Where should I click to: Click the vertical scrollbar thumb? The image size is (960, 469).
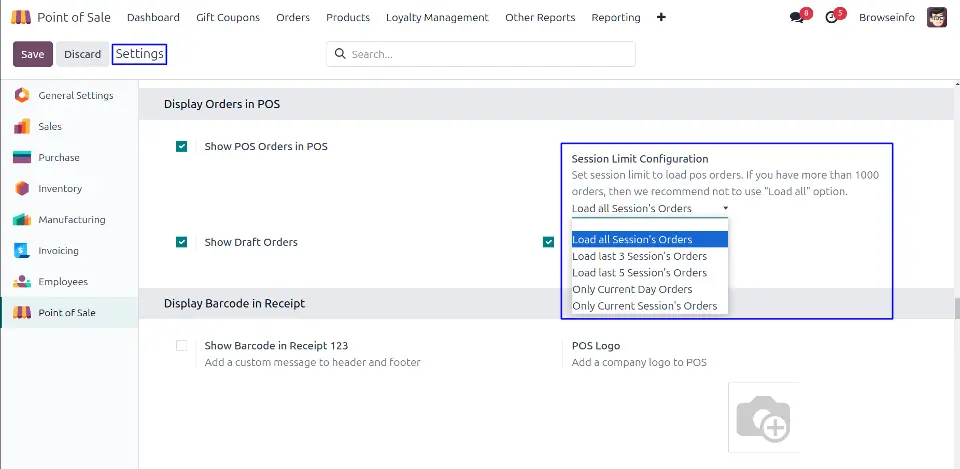pos(957,309)
